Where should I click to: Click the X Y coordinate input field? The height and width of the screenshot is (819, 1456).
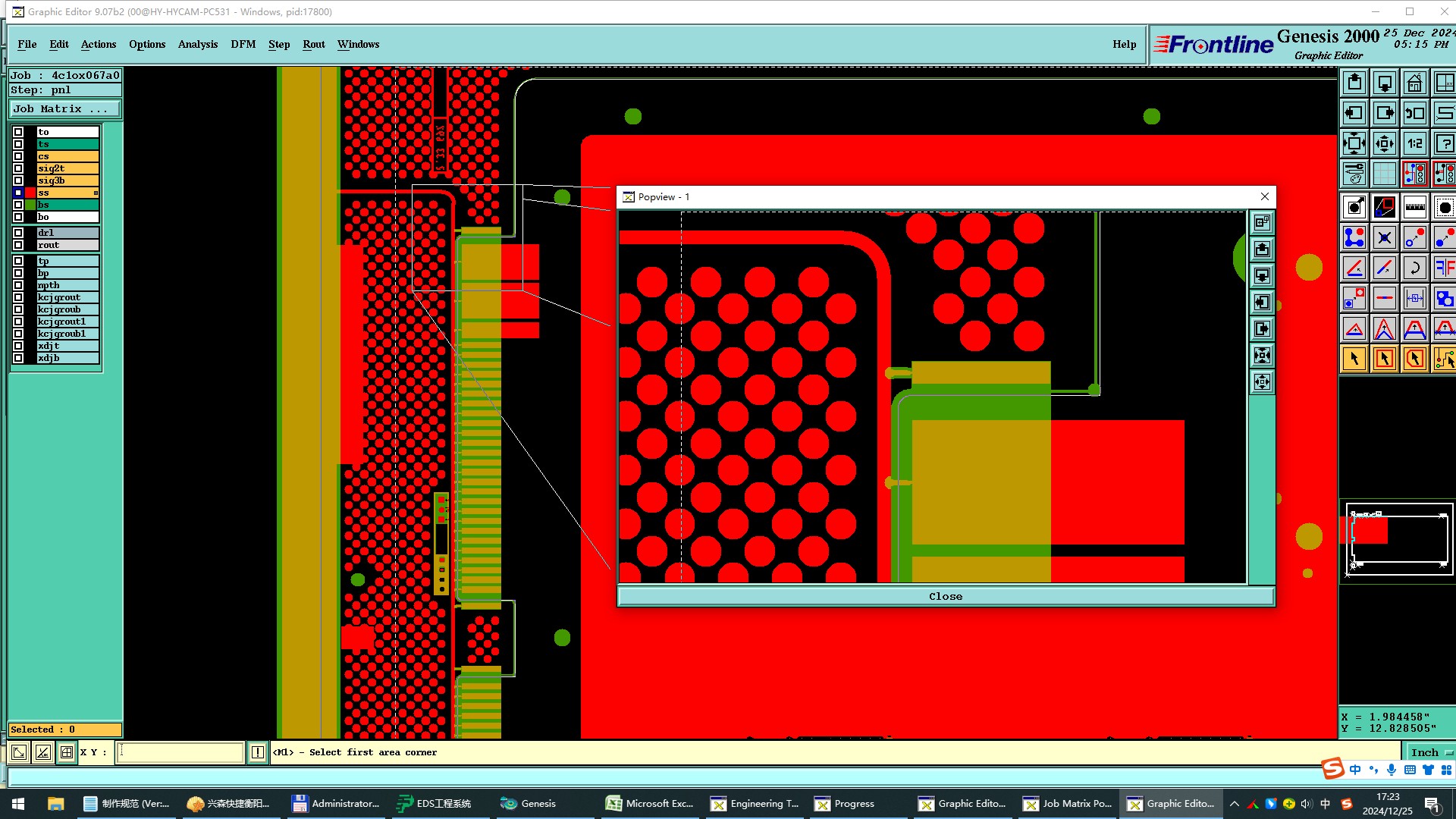tap(180, 752)
